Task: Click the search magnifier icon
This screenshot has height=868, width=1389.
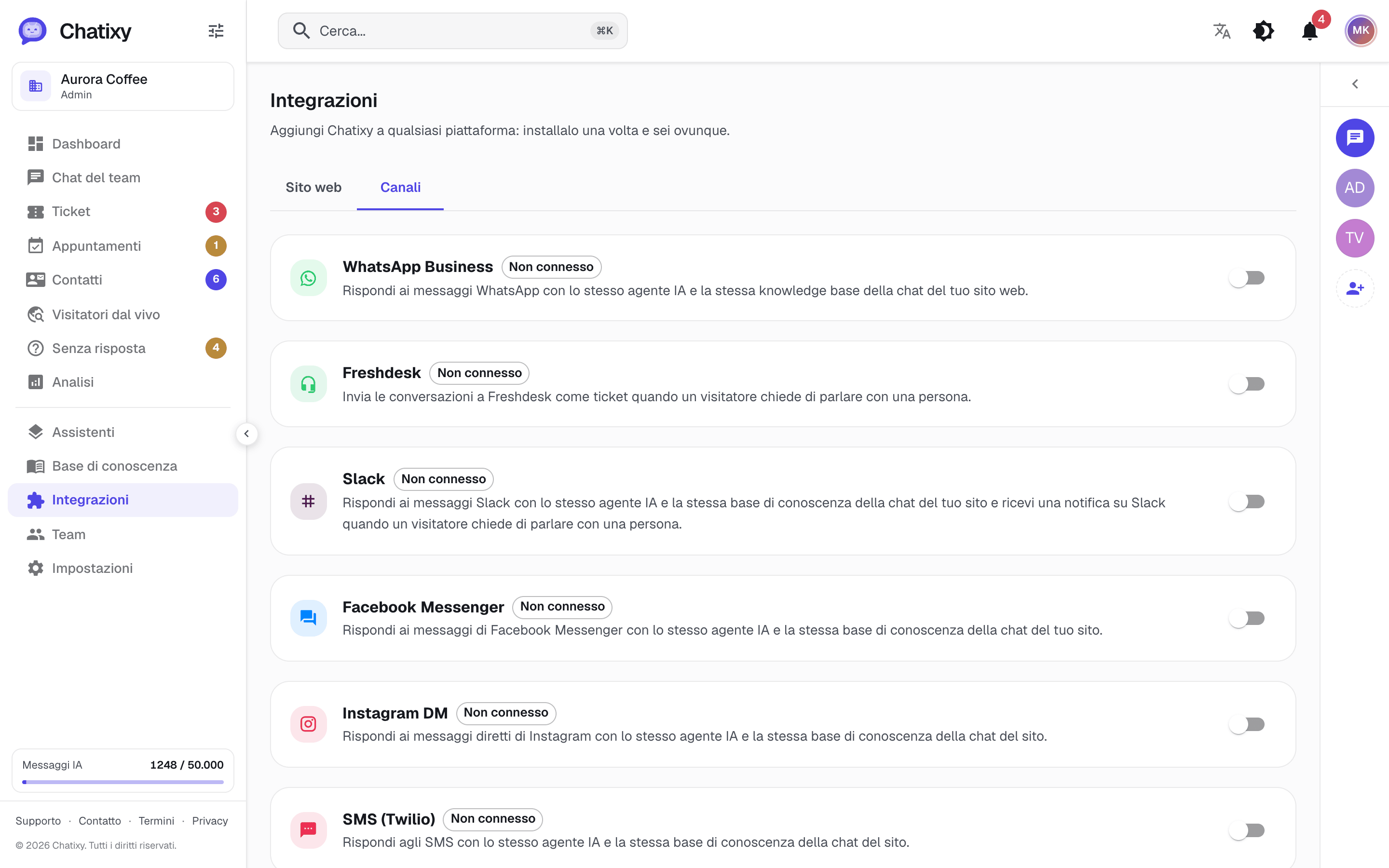Action: point(301,30)
